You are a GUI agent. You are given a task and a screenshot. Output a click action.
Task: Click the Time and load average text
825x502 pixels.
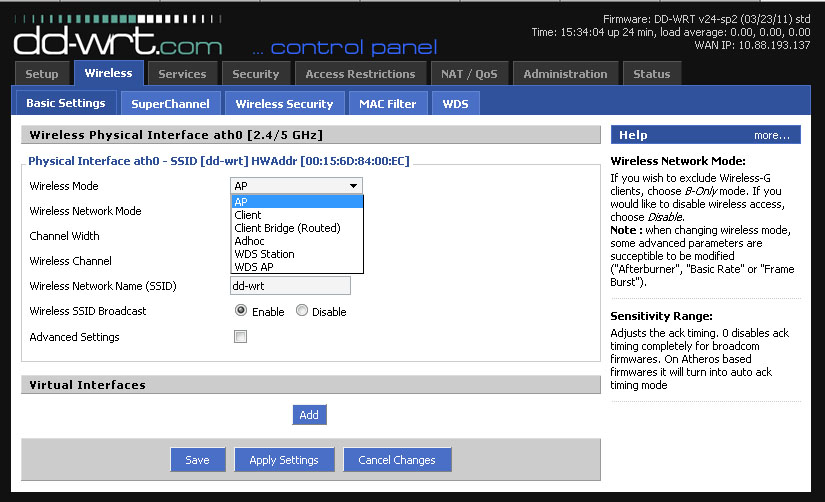pos(671,32)
